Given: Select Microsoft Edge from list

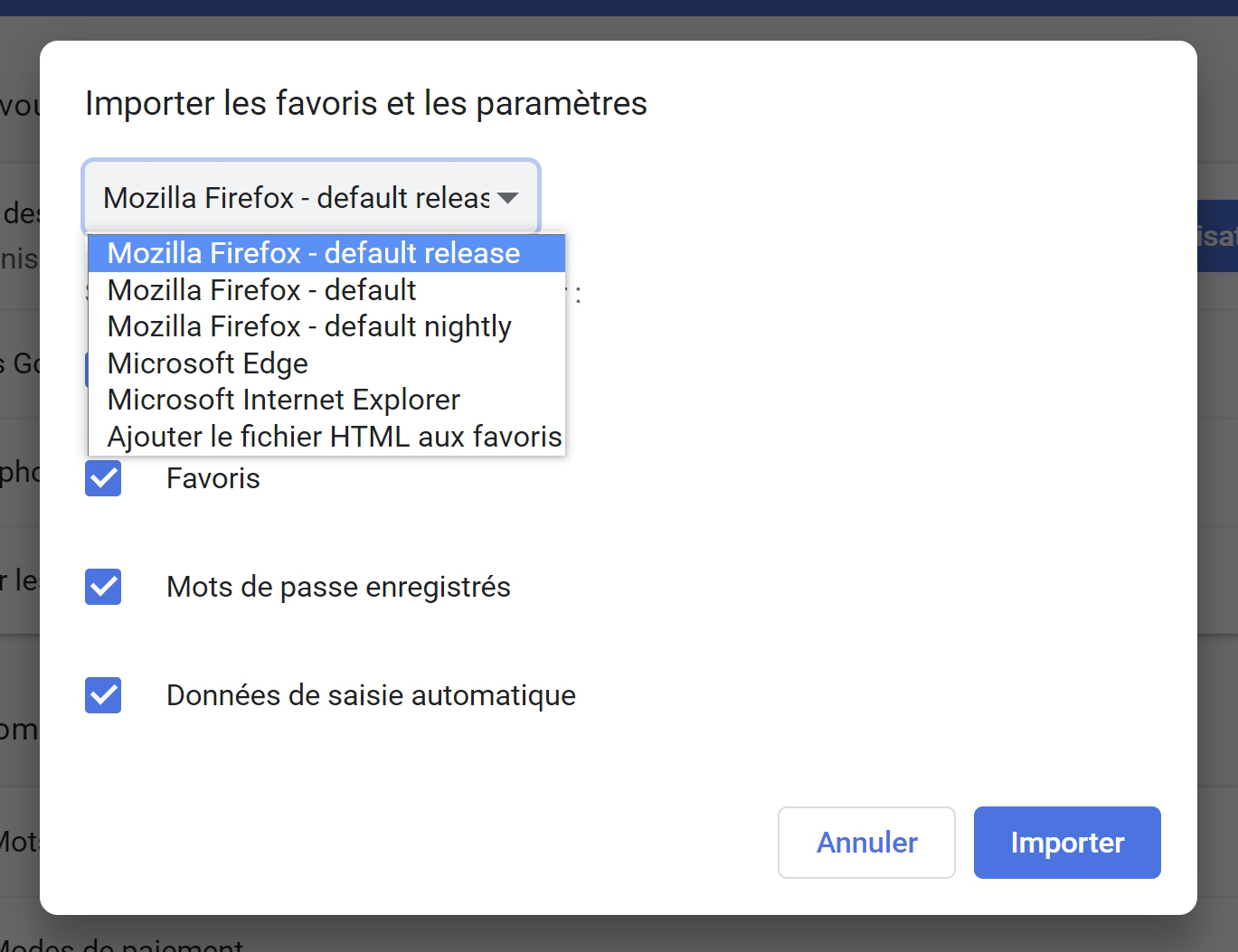Looking at the screenshot, I should point(326,363).
